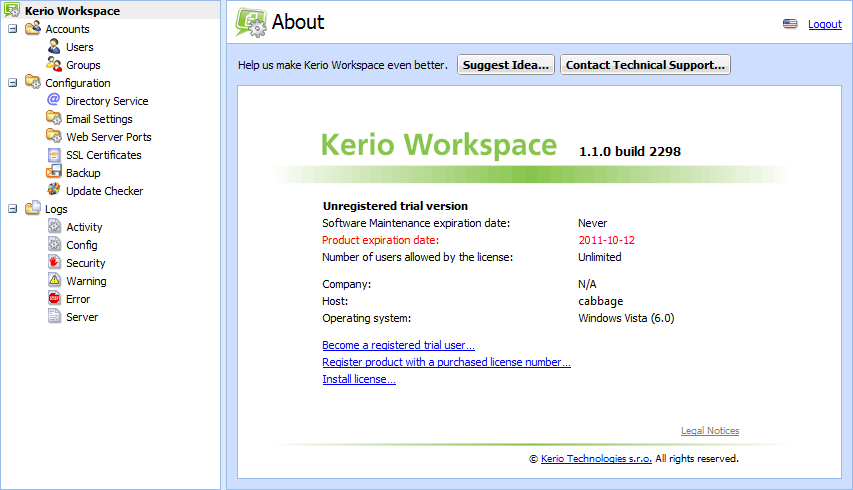Open Update Checker page
This screenshot has height=490, width=853.
104,191
